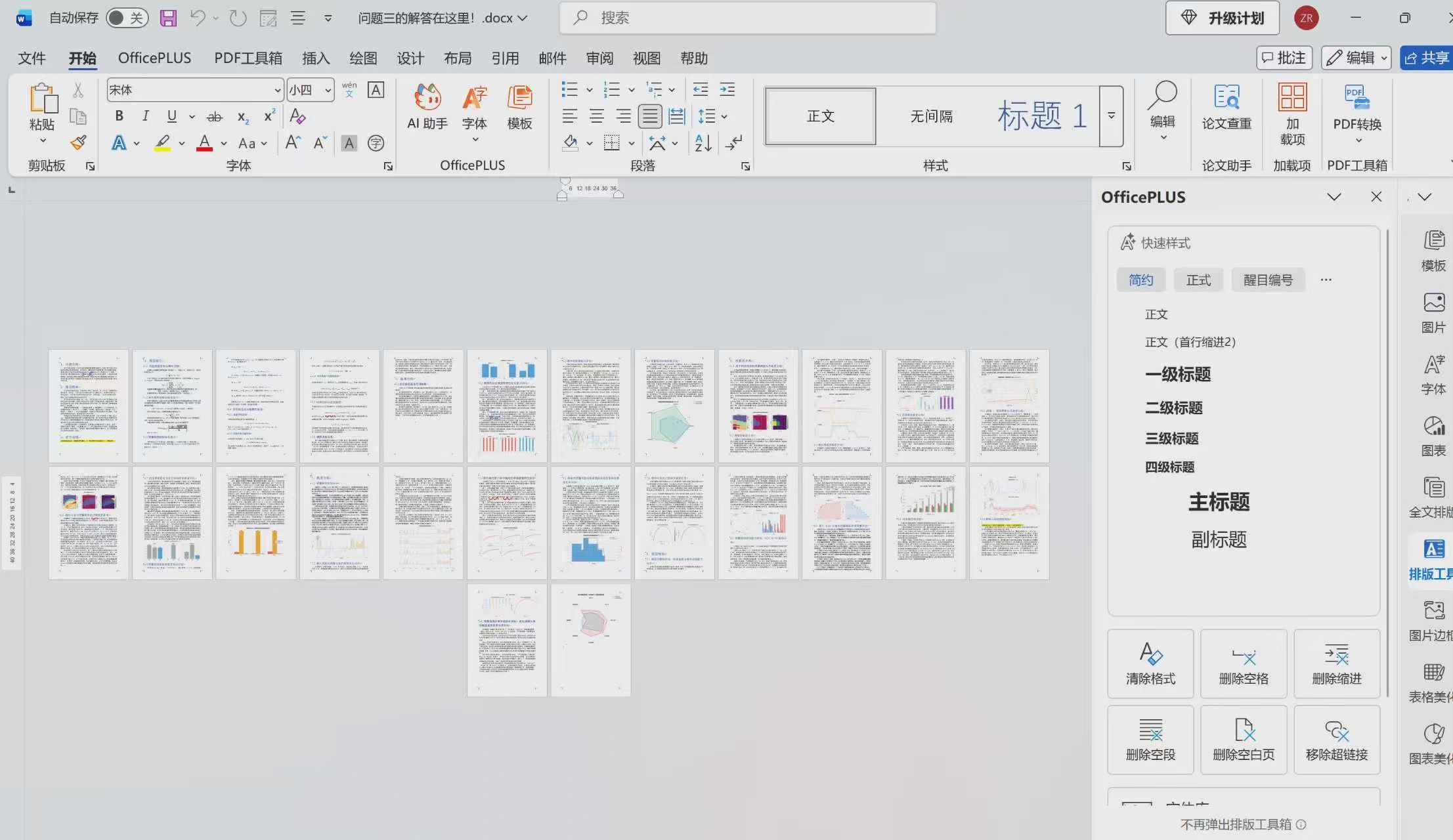Open the 模板 templates button in ribbon
This screenshot has height=840, width=1453.
click(x=519, y=108)
